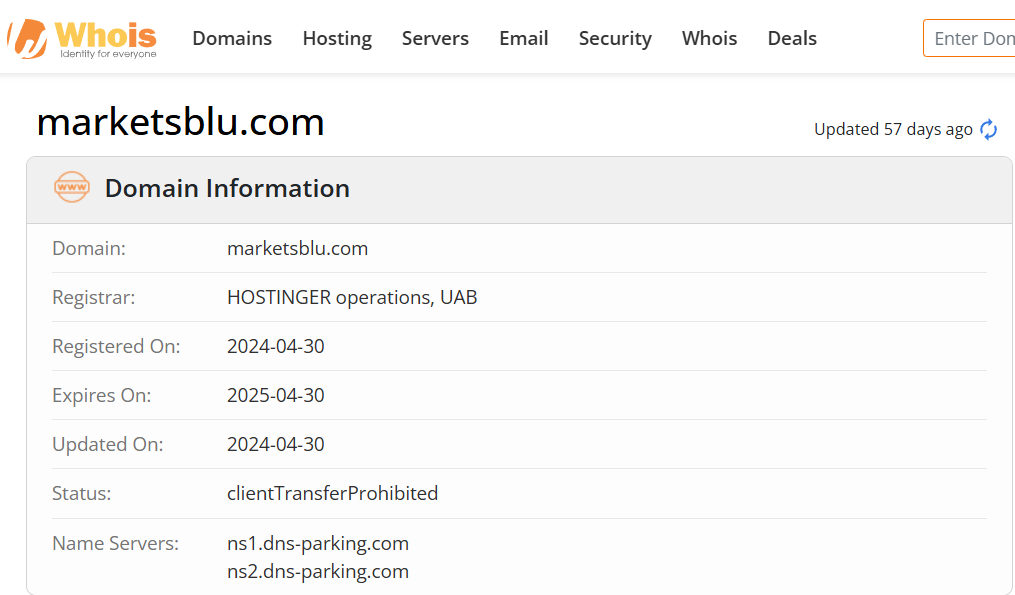Refresh whois data with blue reload icon
The width and height of the screenshot is (1015, 595).
988,129
